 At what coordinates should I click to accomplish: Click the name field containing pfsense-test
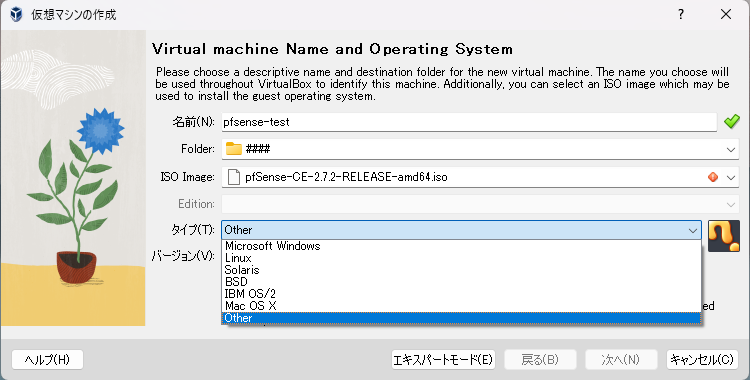click(469, 122)
